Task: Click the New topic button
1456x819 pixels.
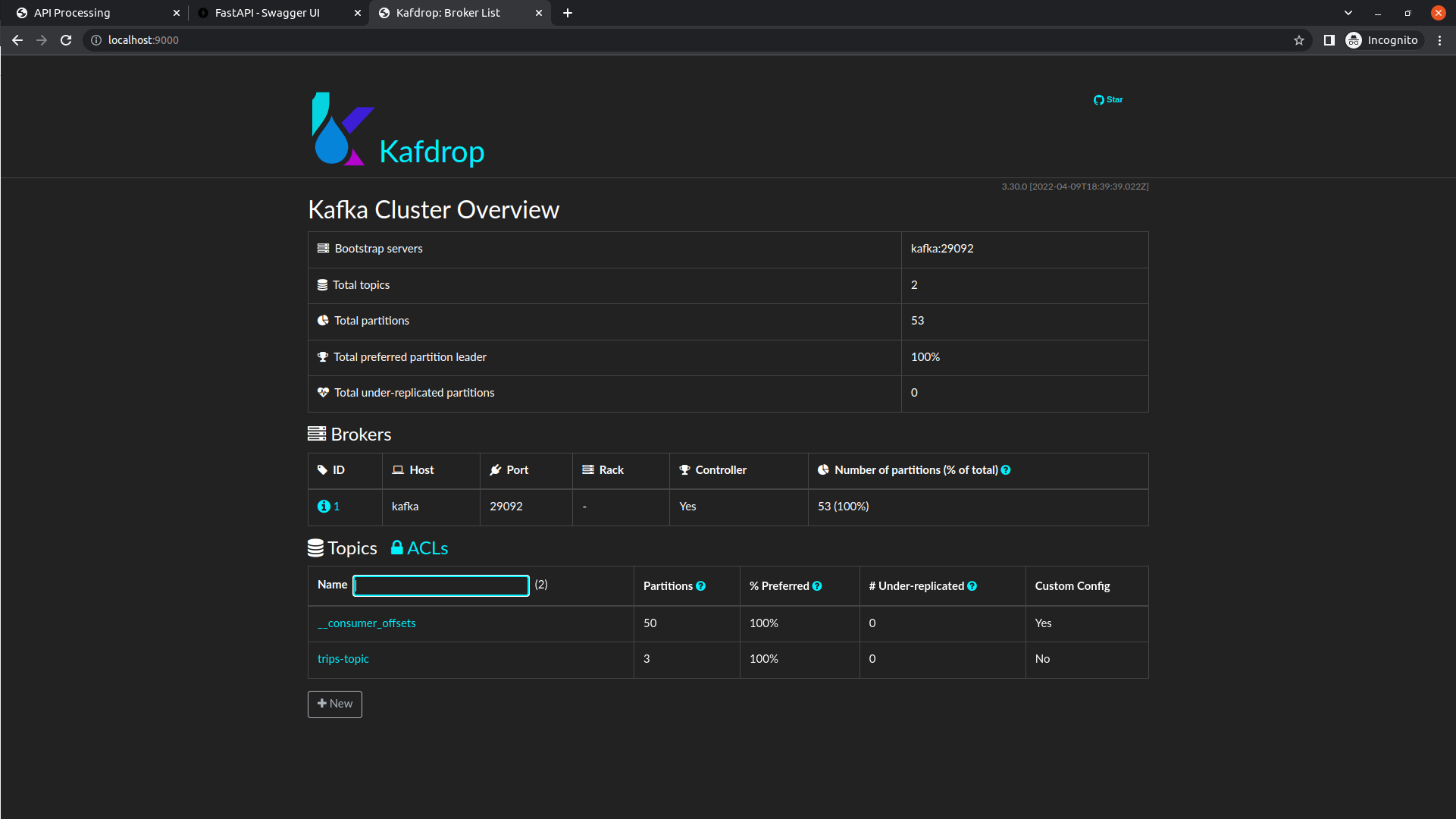Action: (x=334, y=704)
